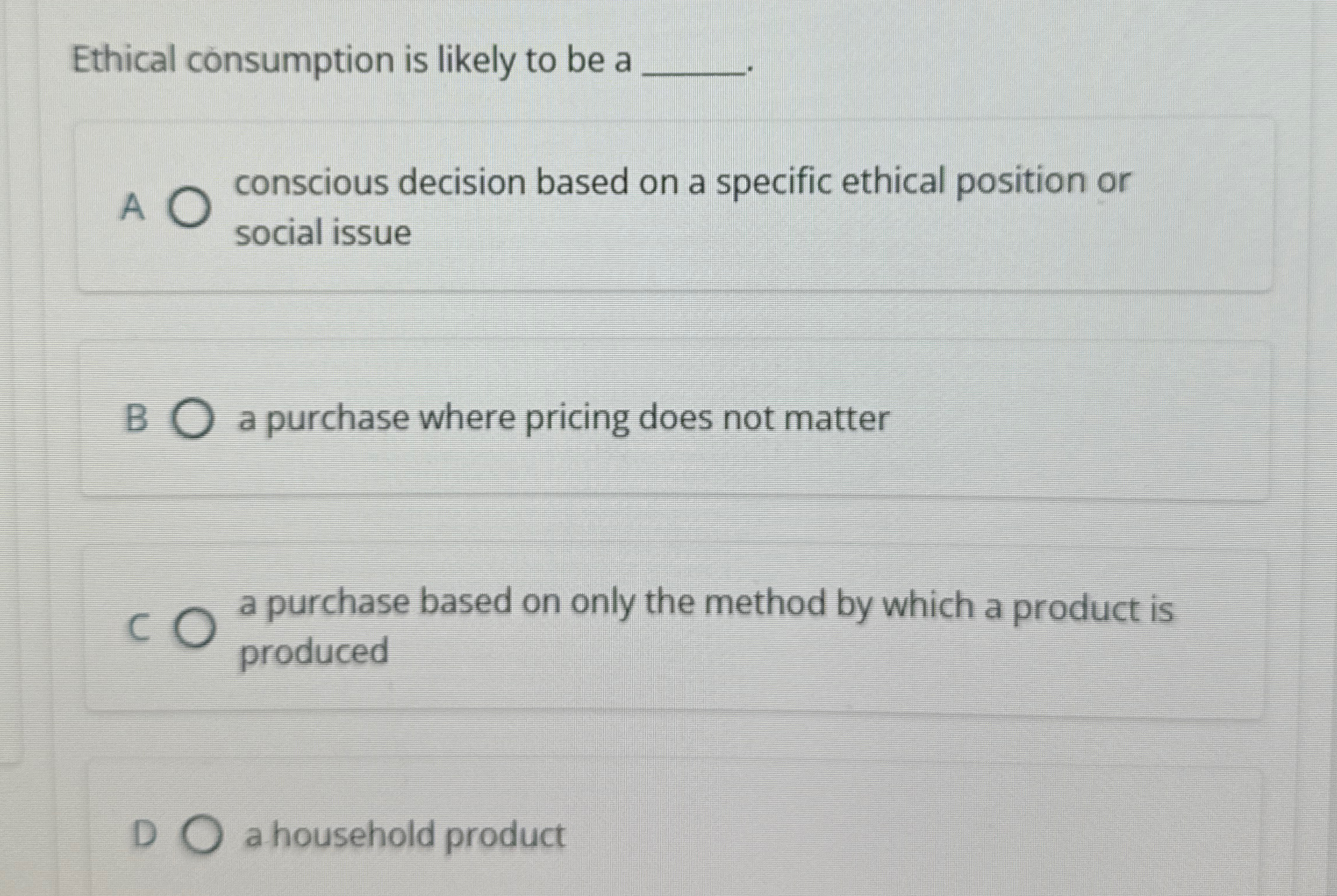This screenshot has height=896, width=1337.
Task: Click empty right side of option D card
Action: [x=930, y=836]
